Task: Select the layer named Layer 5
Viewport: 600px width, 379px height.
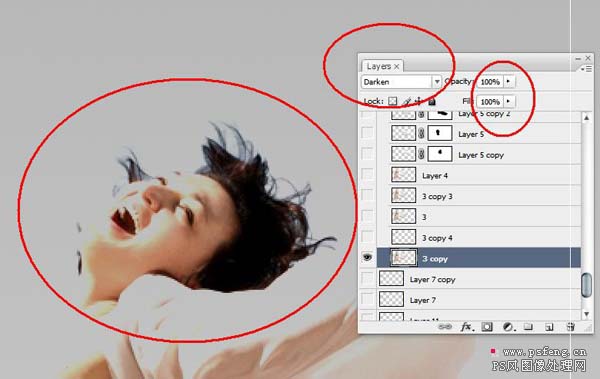Action: pos(471,134)
